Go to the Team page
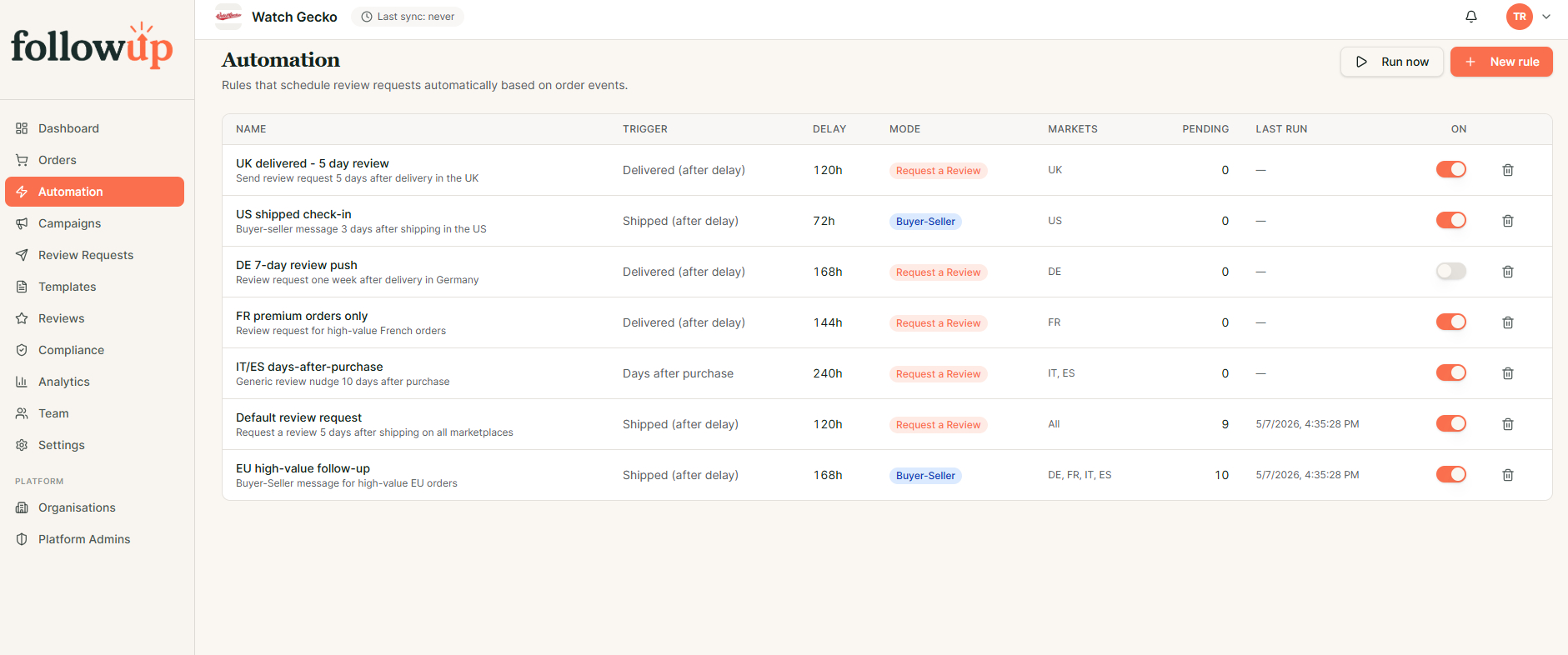This screenshot has height=655, width=1568. [94, 413]
